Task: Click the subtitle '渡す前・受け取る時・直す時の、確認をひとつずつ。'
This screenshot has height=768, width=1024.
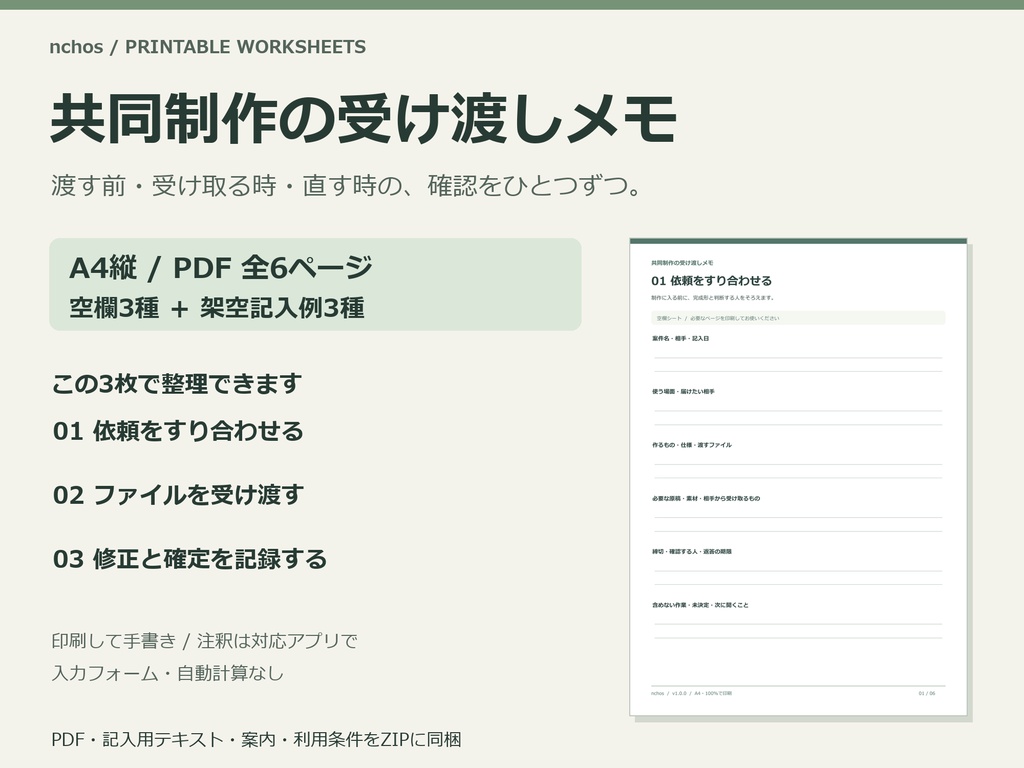Action: click(x=347, y=186)
